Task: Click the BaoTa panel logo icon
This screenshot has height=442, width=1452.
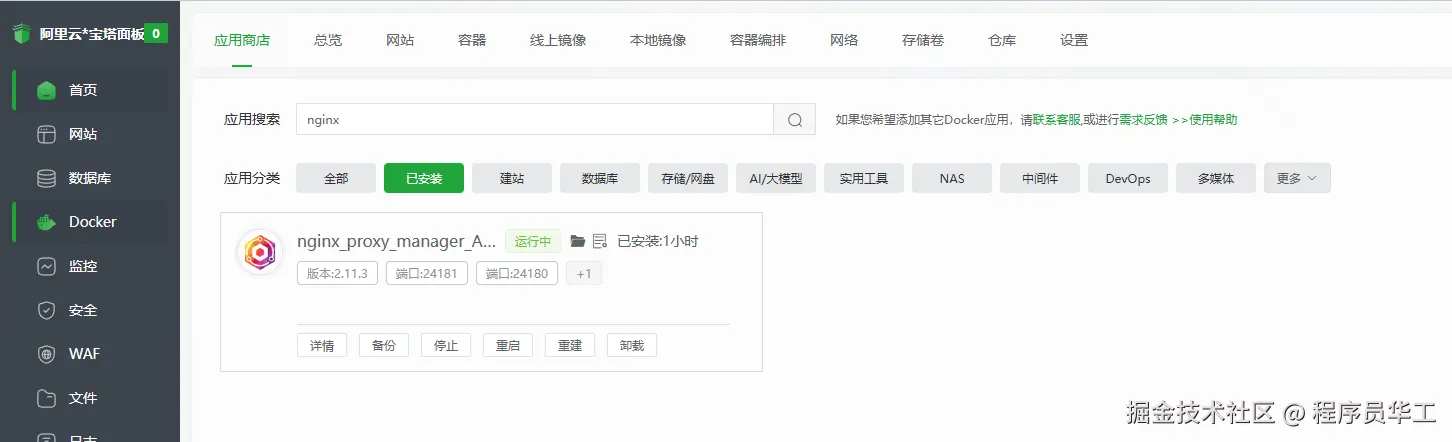Action: (22, 34)
